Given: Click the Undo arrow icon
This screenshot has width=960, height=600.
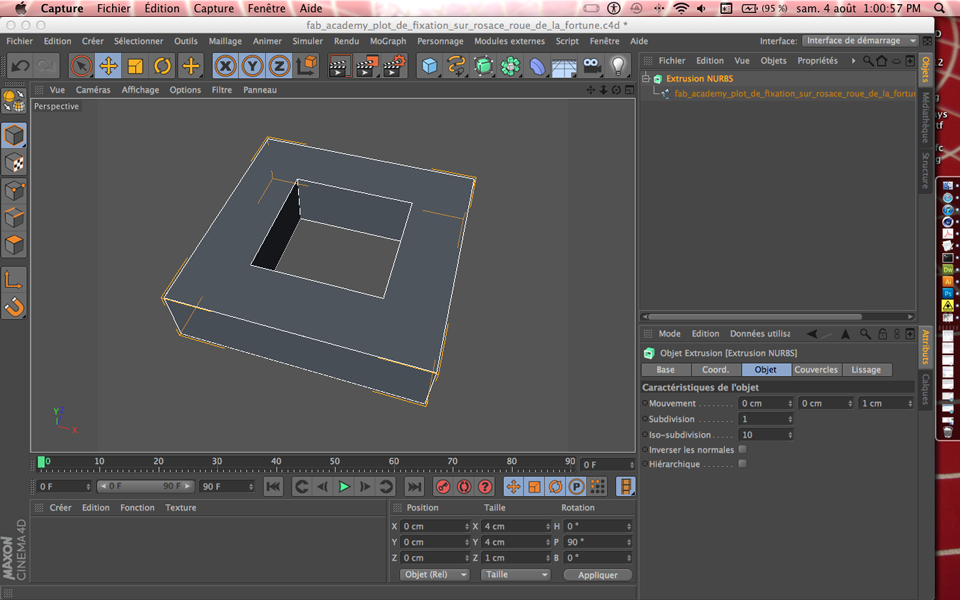Looking at the screenshot, I should point(20,67).
